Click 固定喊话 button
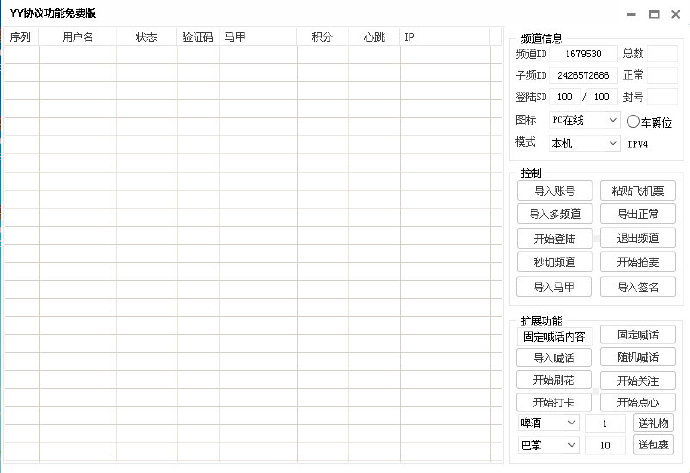Viewport: 690px width, 473px height. (638, 335)
